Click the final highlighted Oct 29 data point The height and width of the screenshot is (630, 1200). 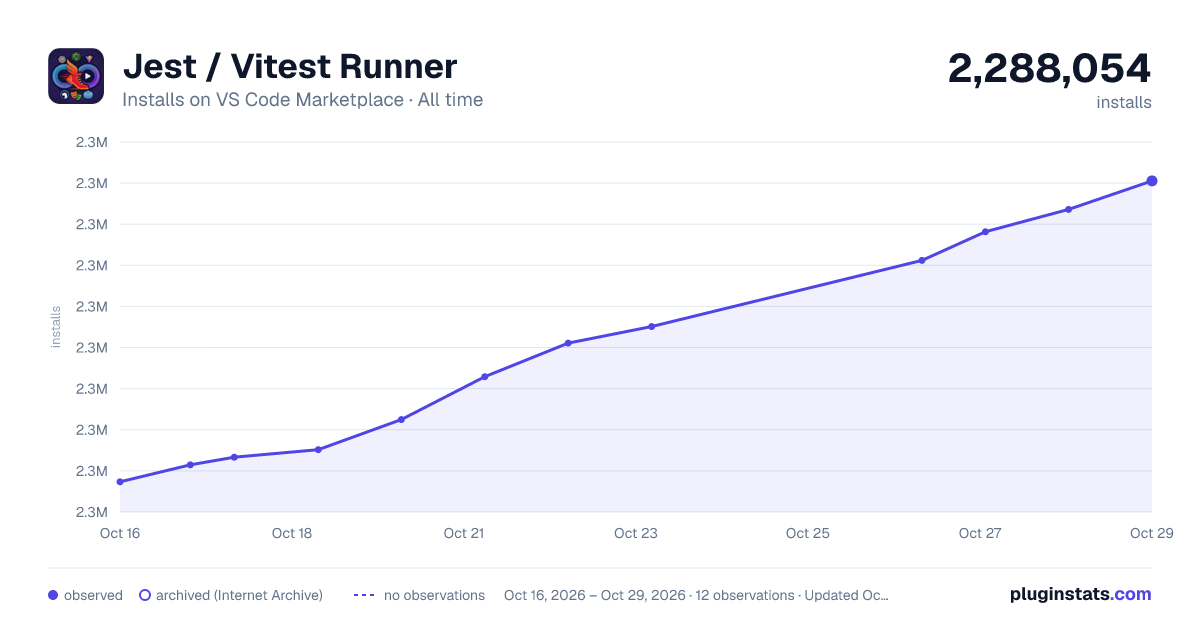coord(1152,181)
